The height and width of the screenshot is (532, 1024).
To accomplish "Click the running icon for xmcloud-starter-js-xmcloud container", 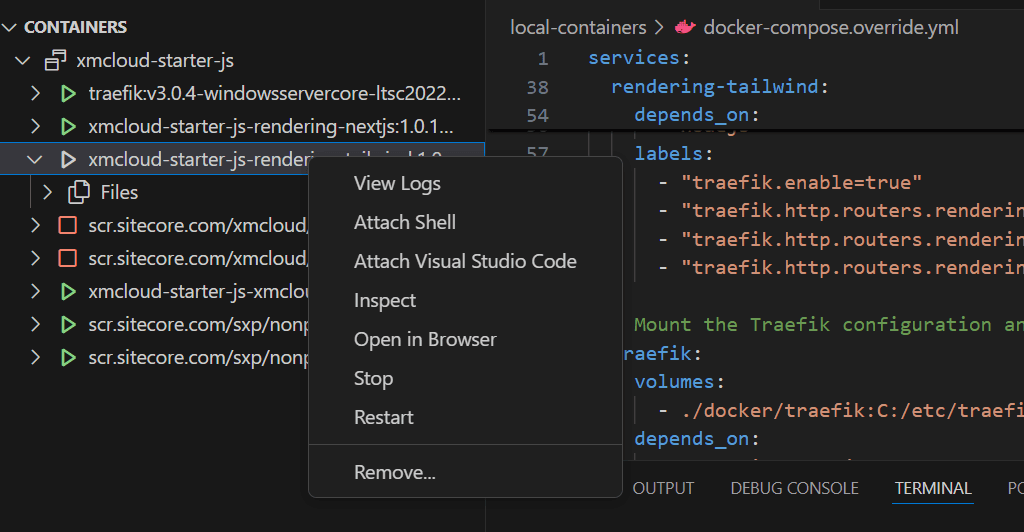I will pyautogui.click(x=68, y=291).
